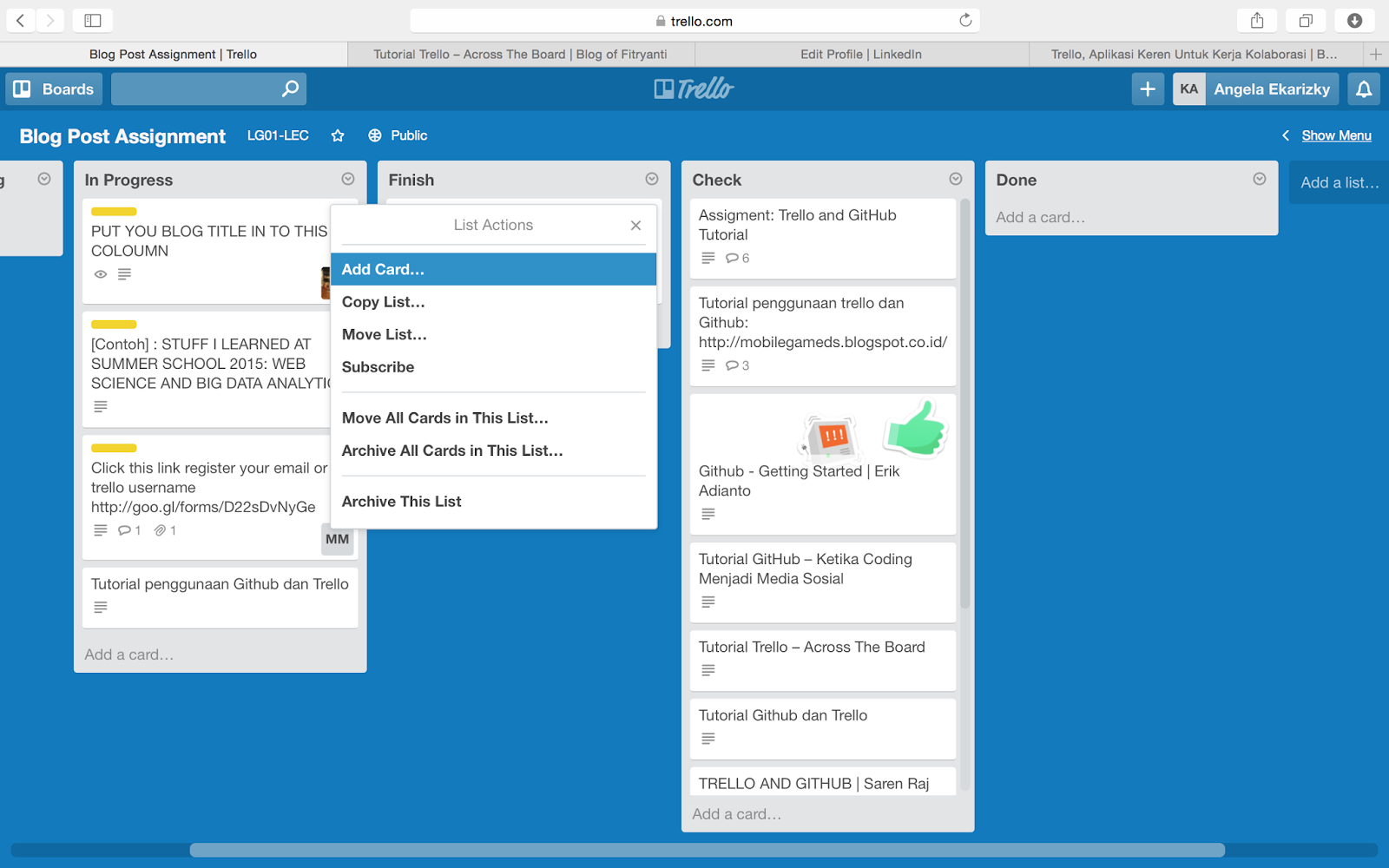Click Add a list… button
Viewport: 1389px width, 868px height.
1340,182
